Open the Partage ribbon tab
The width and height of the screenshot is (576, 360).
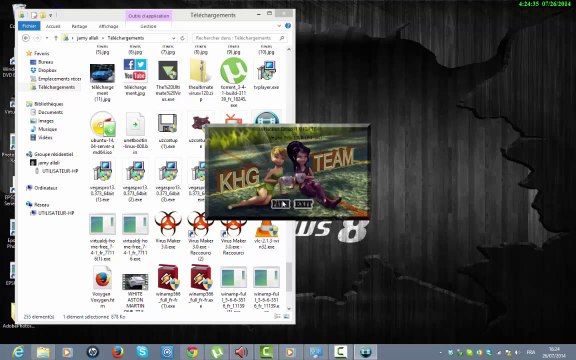coord(79,26)
